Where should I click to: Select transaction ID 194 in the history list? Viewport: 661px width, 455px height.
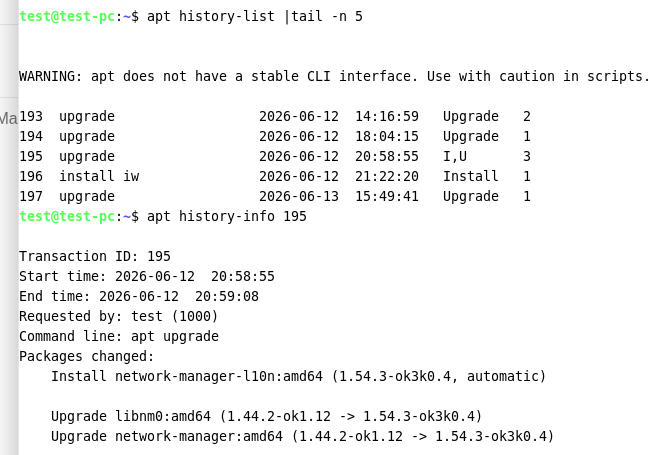tap(31, 136)
